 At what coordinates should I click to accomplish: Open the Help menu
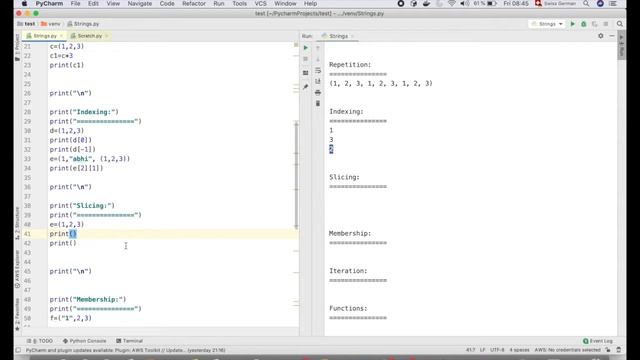(x=310, y=4)
